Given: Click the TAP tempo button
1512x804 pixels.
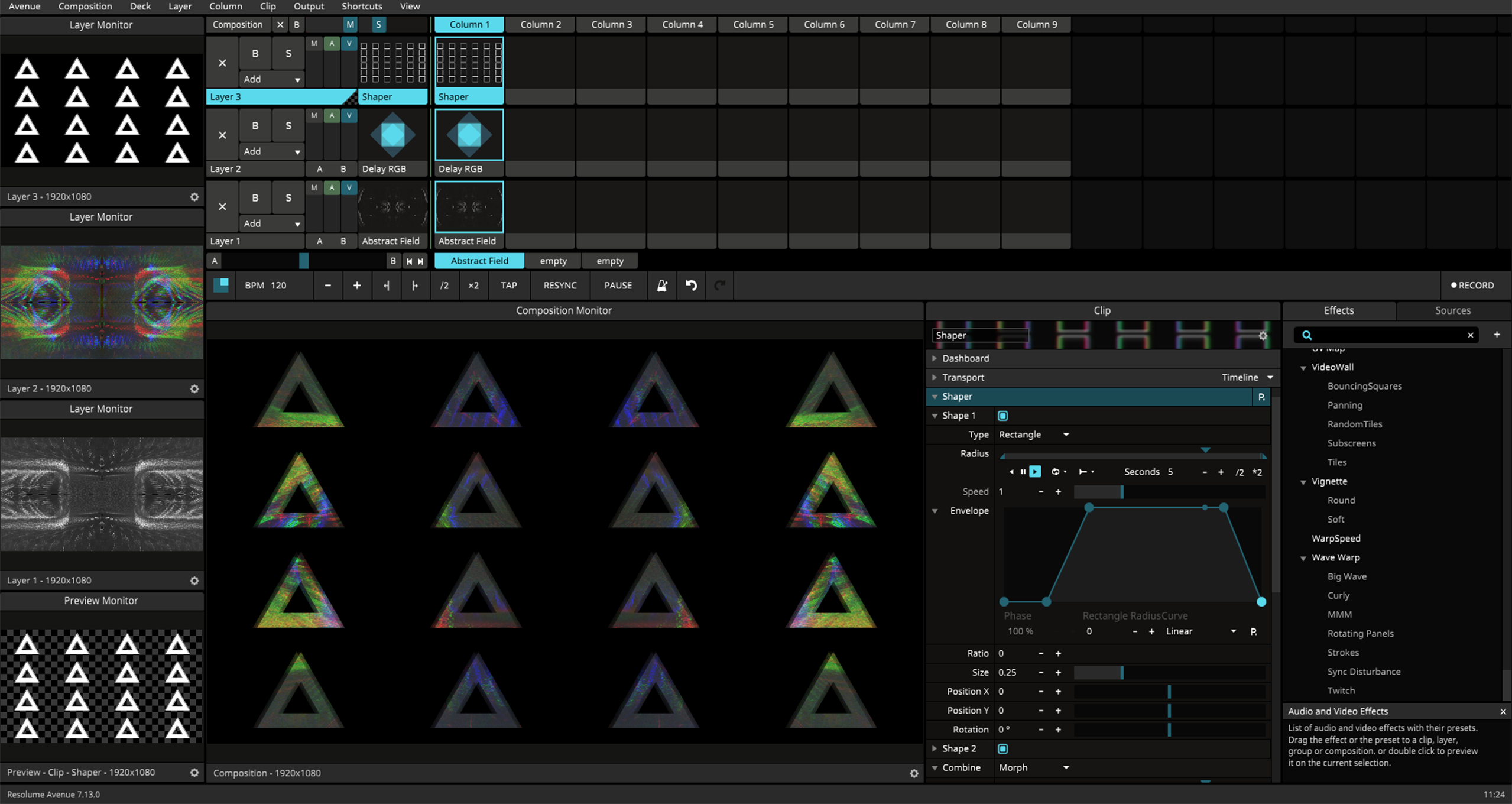Looking at the screenshot, I should pos(509,286).
